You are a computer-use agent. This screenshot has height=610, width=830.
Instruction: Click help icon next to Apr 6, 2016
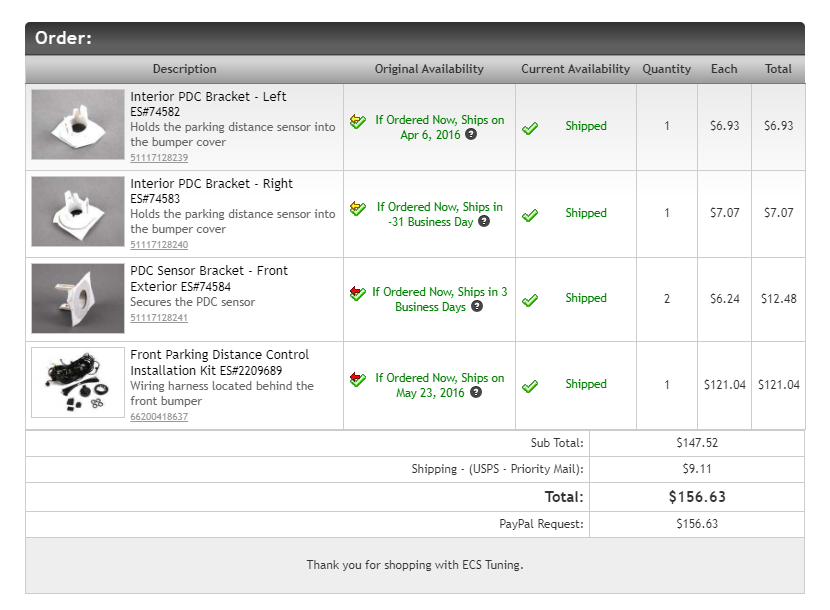(471, 134)
